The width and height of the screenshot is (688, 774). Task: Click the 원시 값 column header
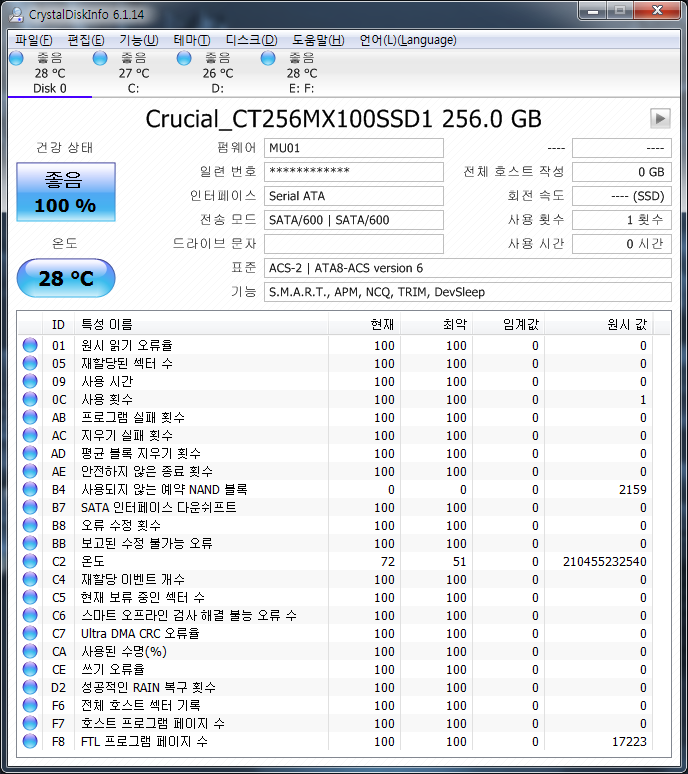[x=599, y=324]
